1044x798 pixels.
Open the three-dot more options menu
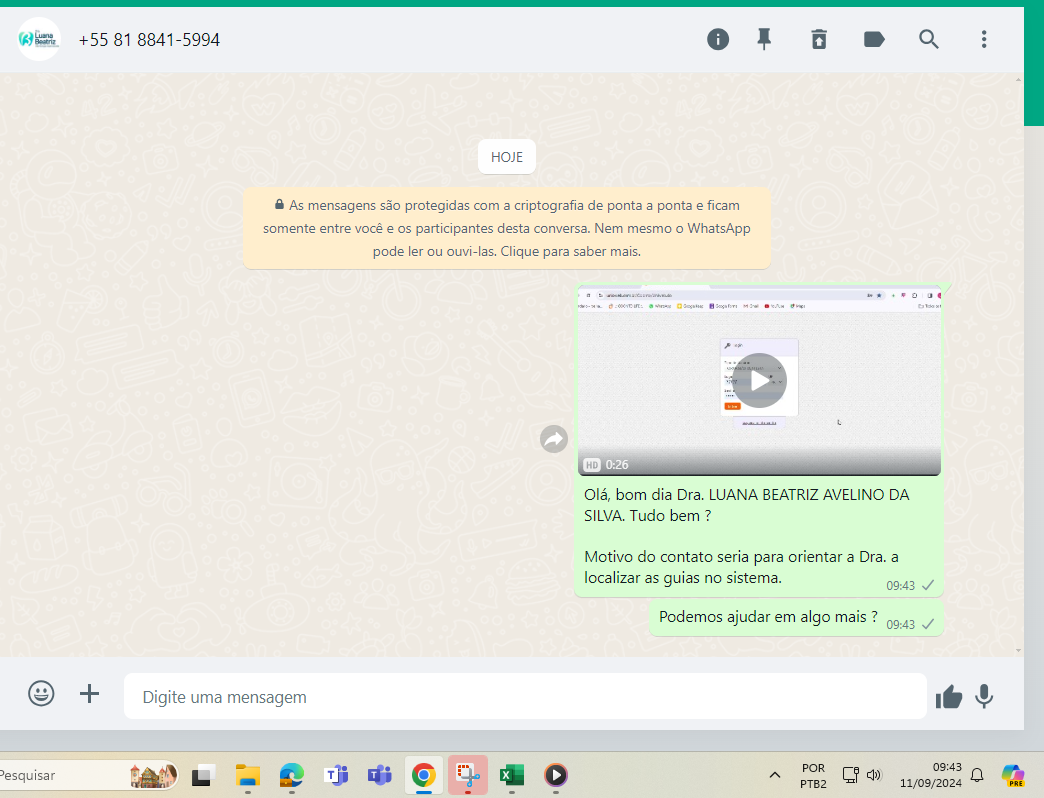click(x=983, y=39)
